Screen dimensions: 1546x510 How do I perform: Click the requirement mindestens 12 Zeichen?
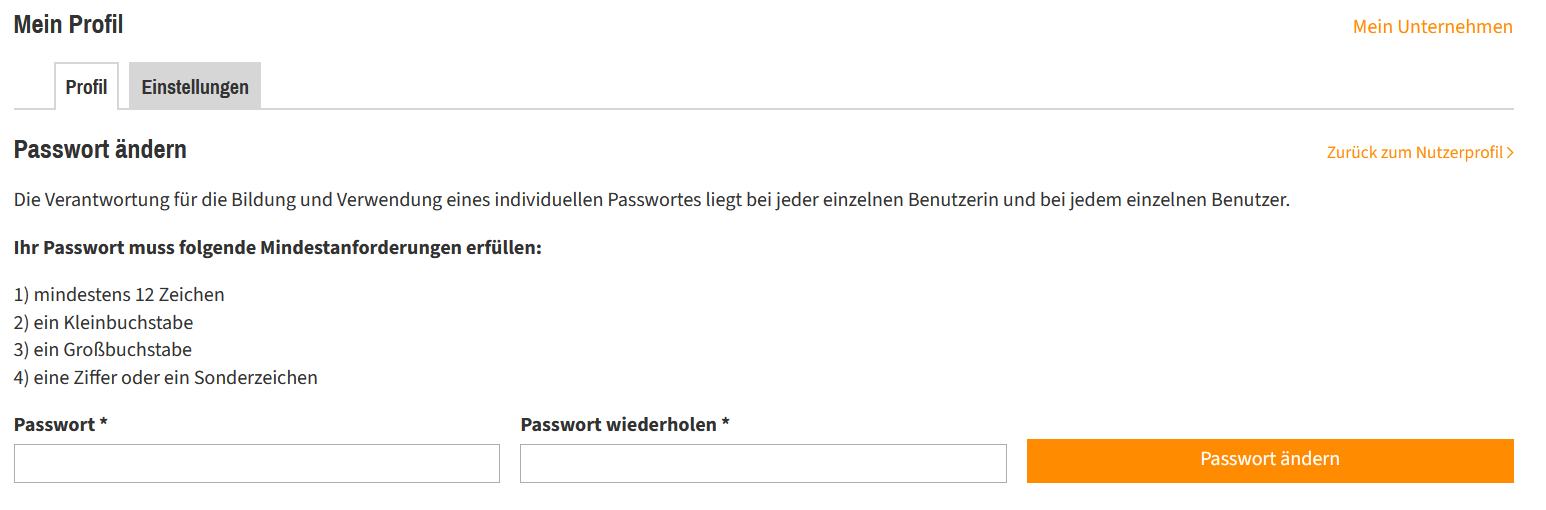click(x=119, y=295)
